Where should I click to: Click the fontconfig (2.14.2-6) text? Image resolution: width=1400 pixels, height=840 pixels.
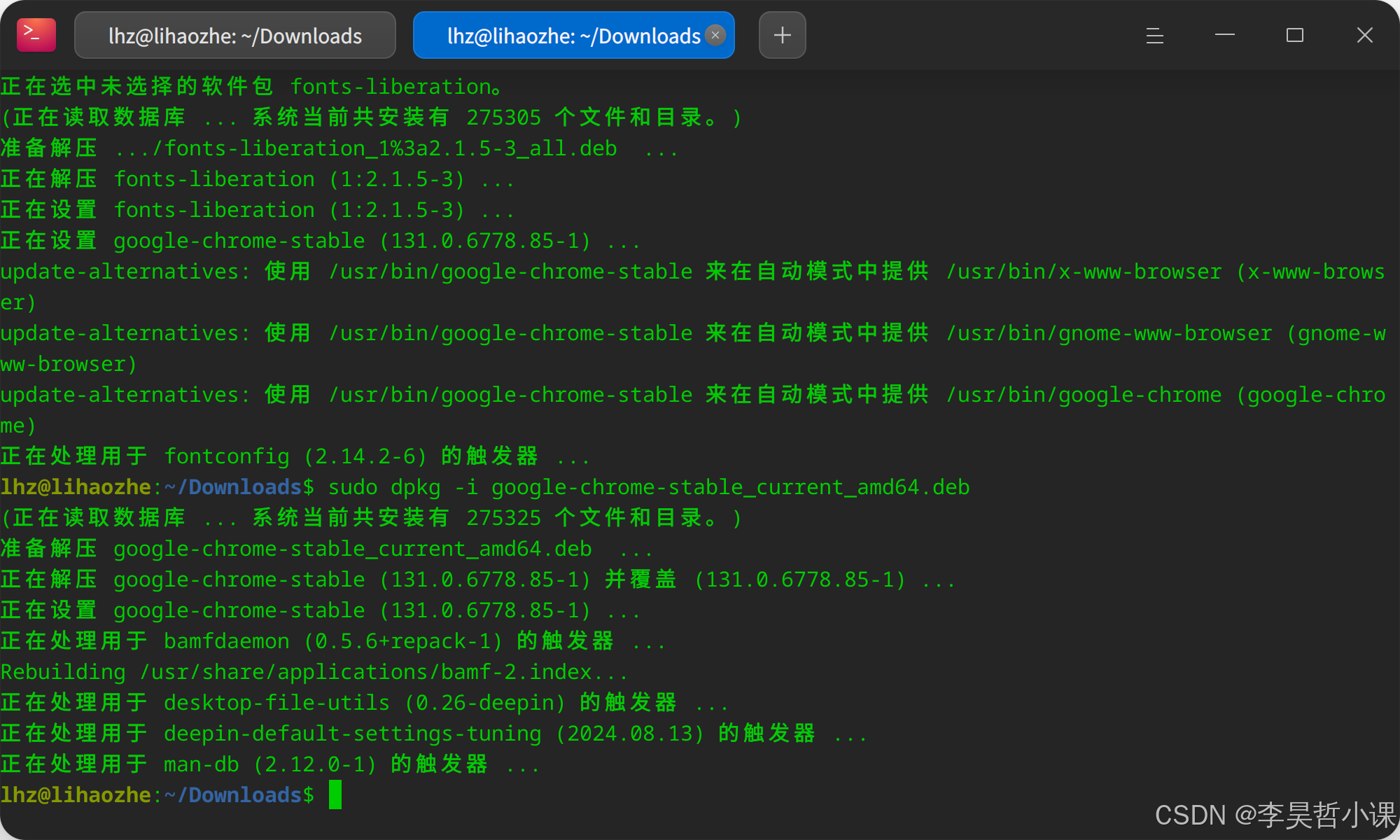coord(295,456)
